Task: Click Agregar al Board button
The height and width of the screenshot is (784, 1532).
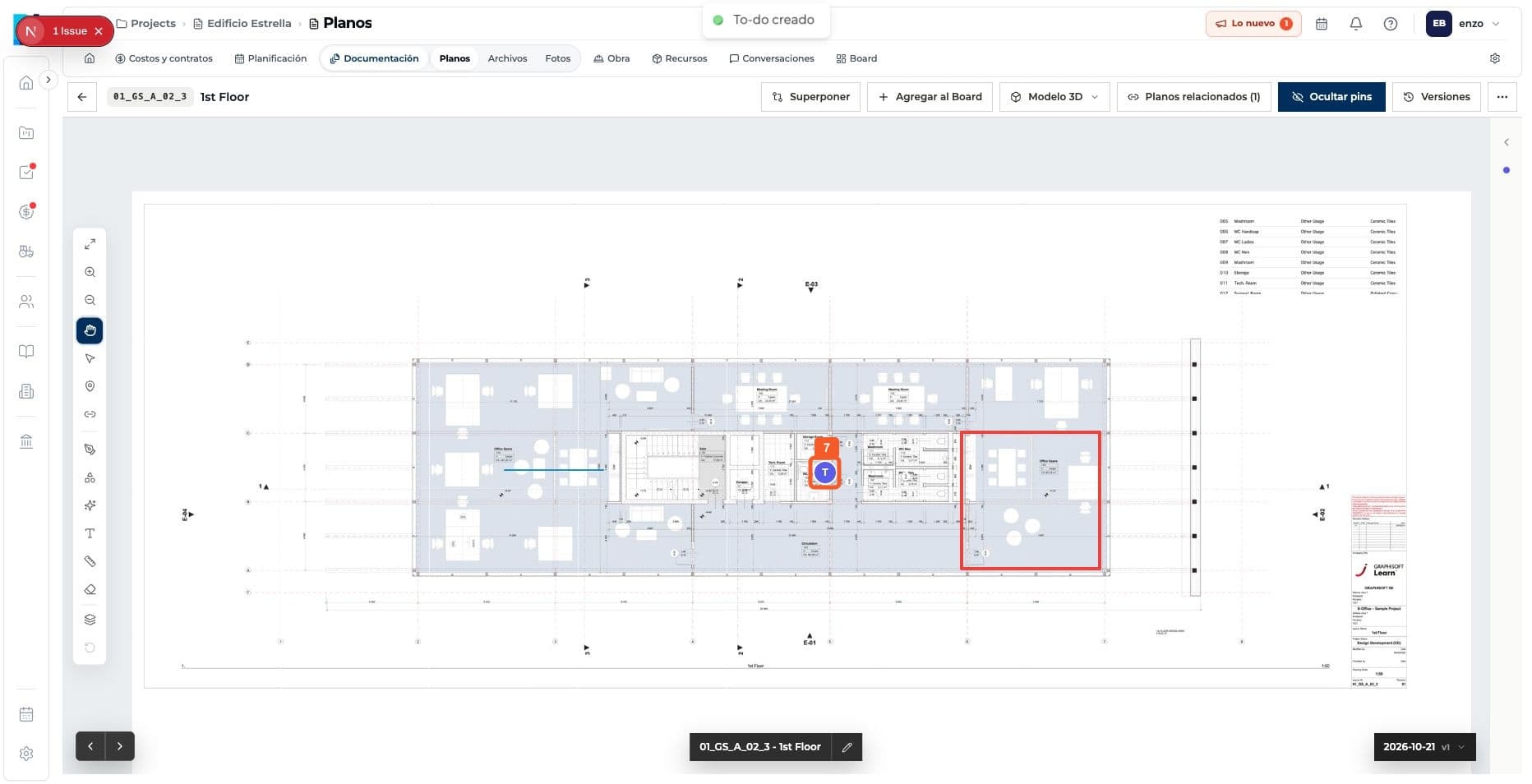Action: tap(930, 97)
